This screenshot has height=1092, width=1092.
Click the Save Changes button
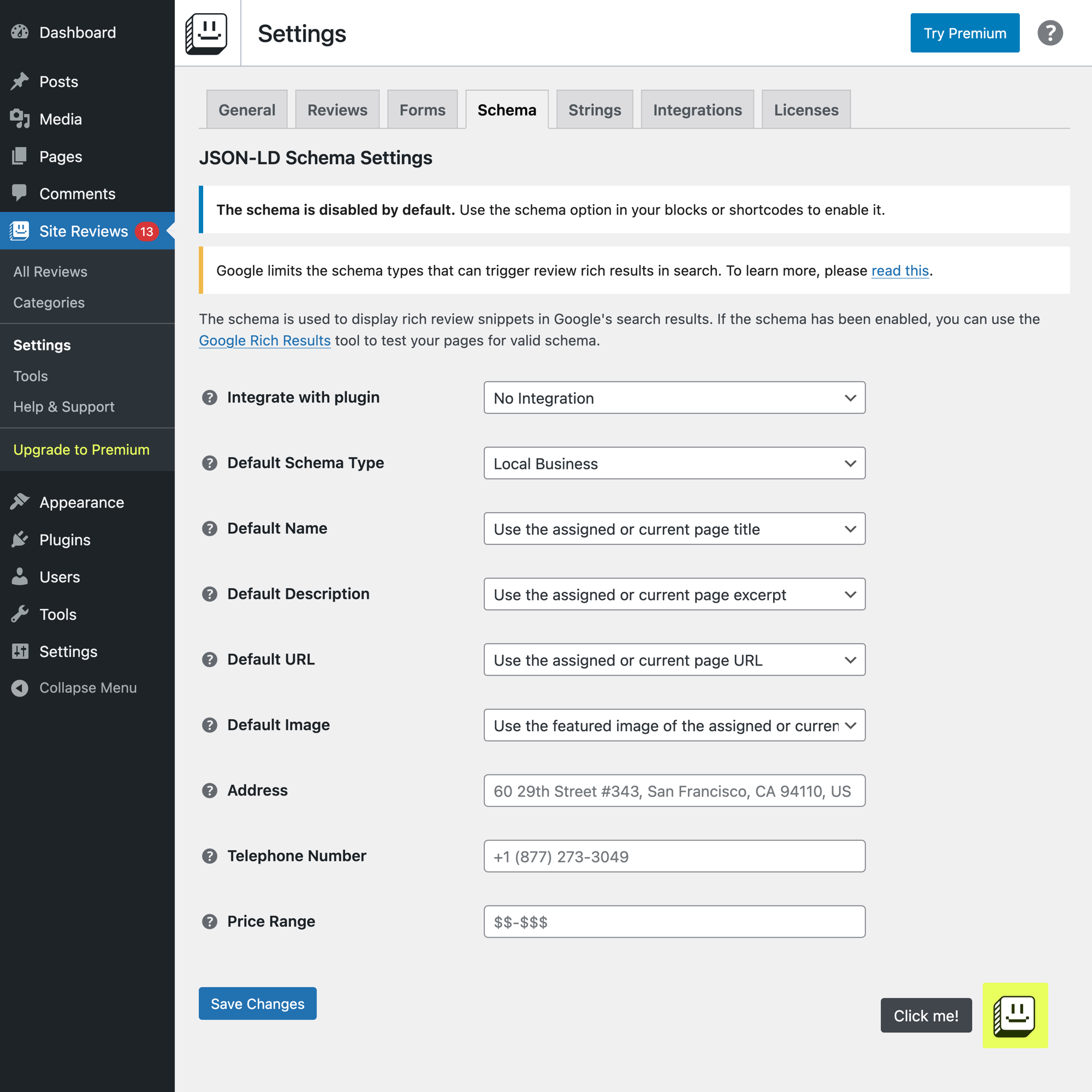[x=257, y=1003]
